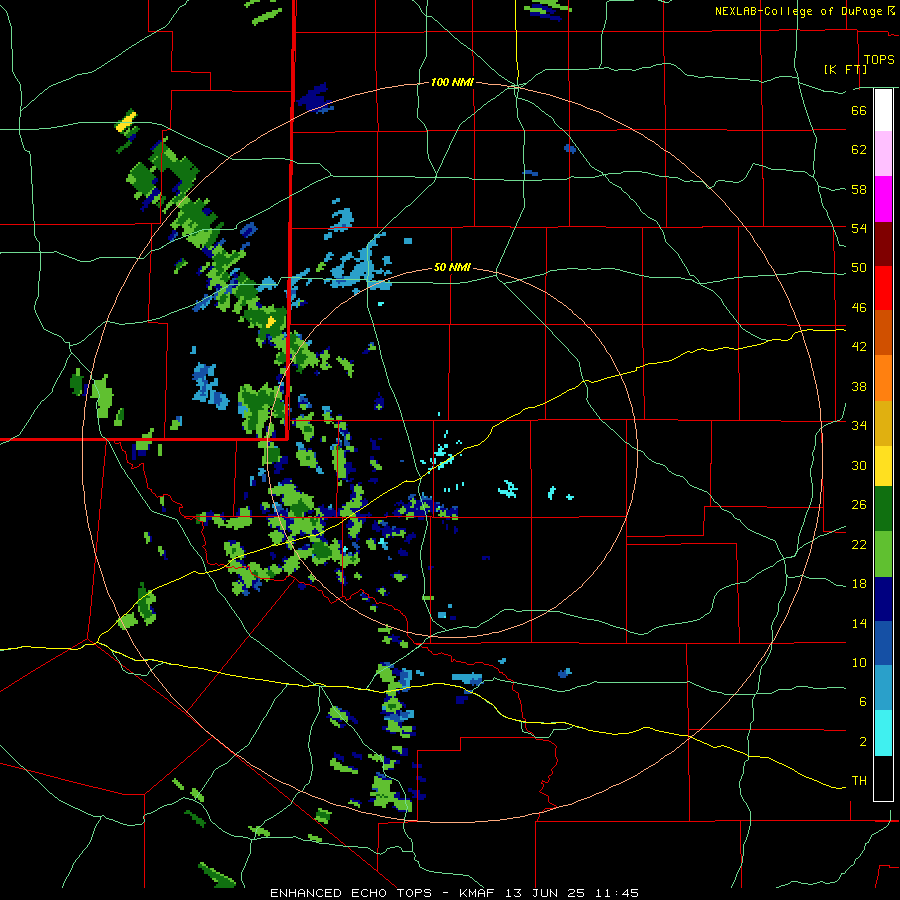Click the 54 scale label
This screenshot has height=900, width=900.
pyautogui.click(x=859, y=228)
